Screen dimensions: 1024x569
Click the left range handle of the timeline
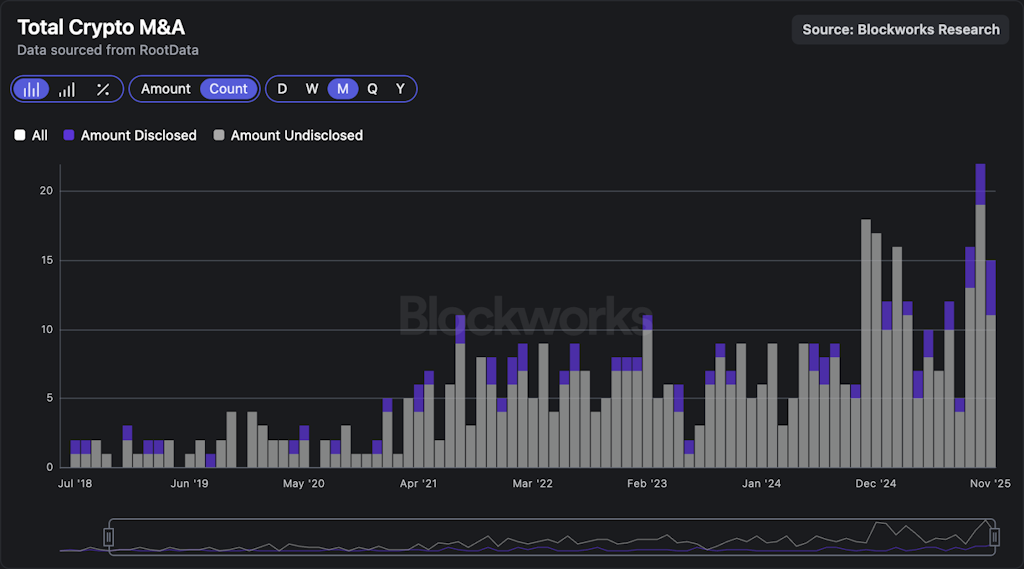110,538
